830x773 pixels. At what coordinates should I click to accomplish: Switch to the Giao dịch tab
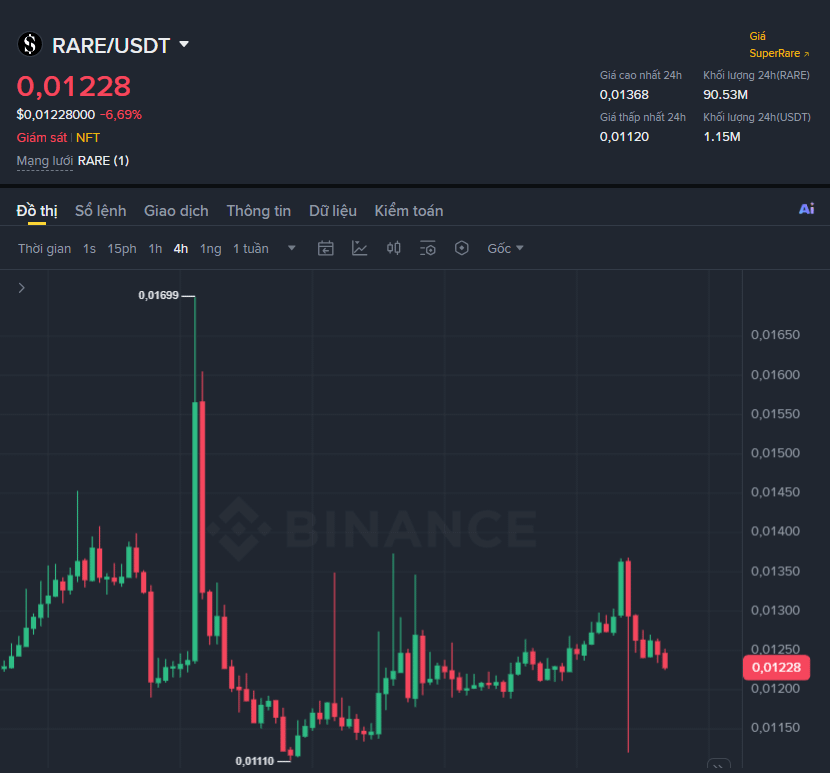pyautogui.click(x=176, y=211)
